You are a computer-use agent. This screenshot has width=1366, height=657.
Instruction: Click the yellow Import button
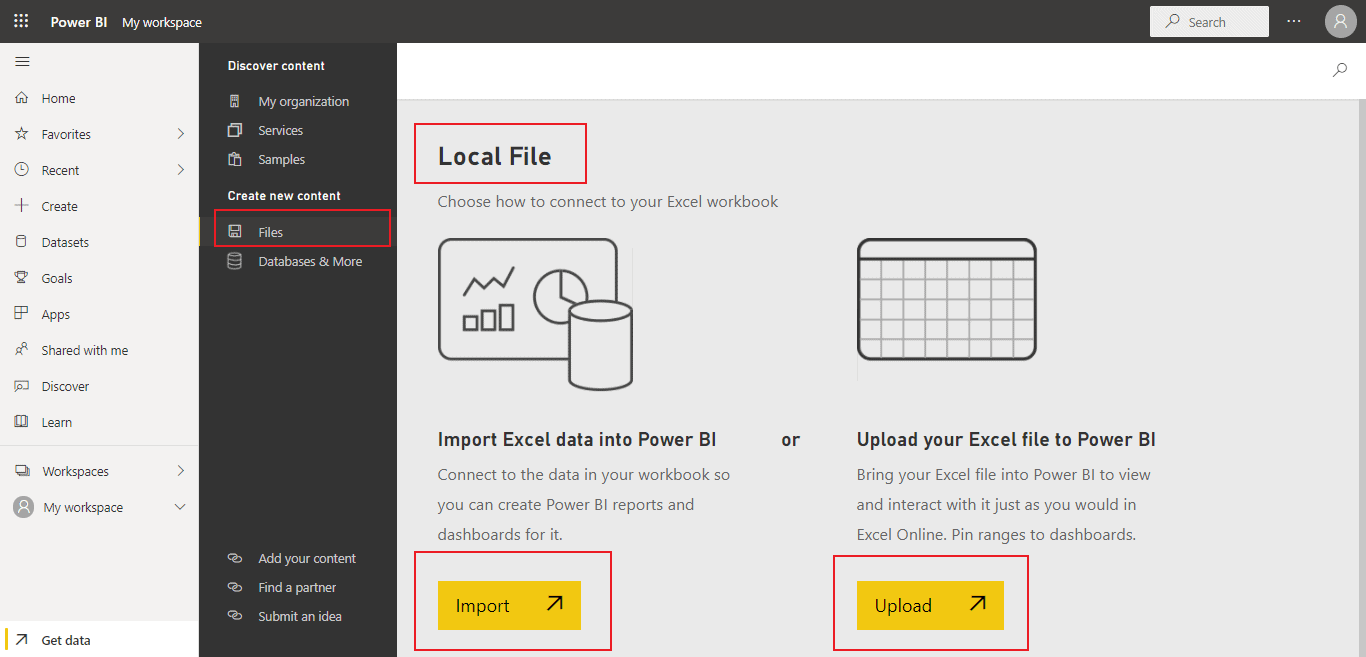509,605
